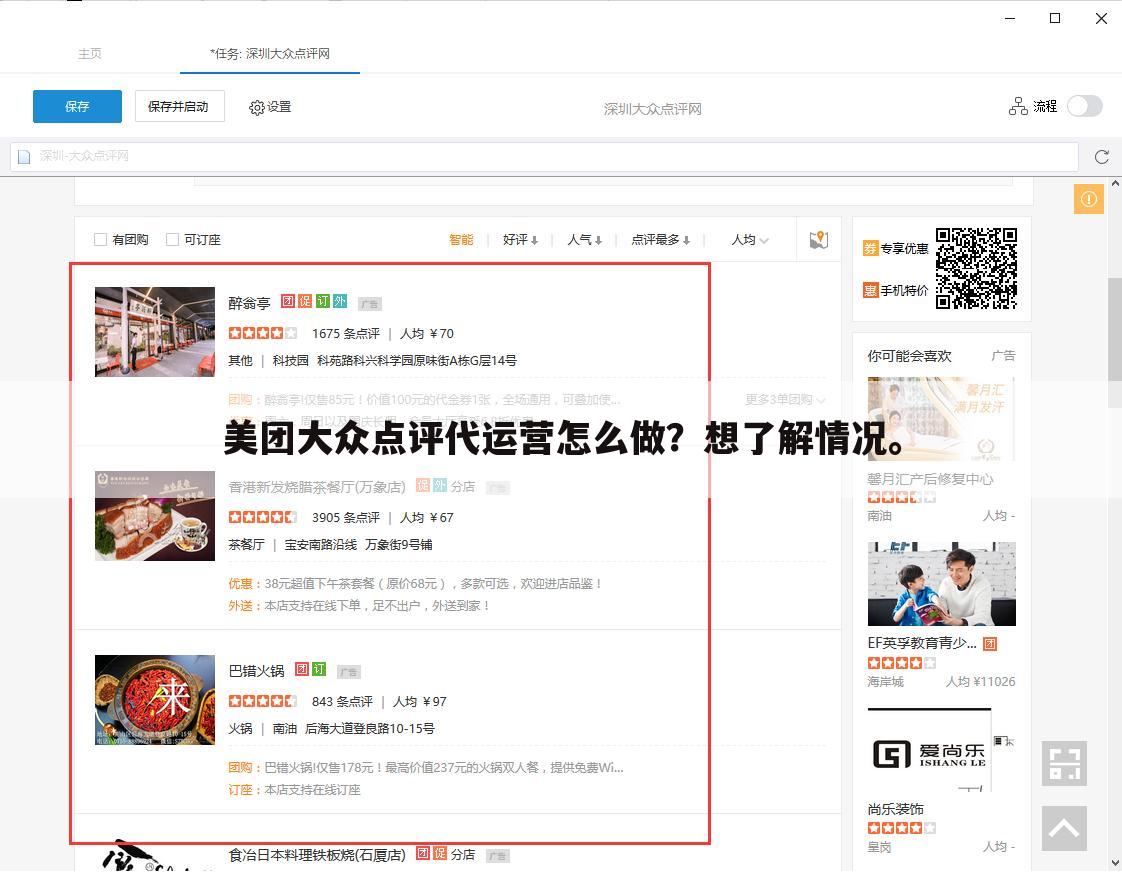Expand the 更多3单团购 deals list
The image size is (1122, 880).
784,398
